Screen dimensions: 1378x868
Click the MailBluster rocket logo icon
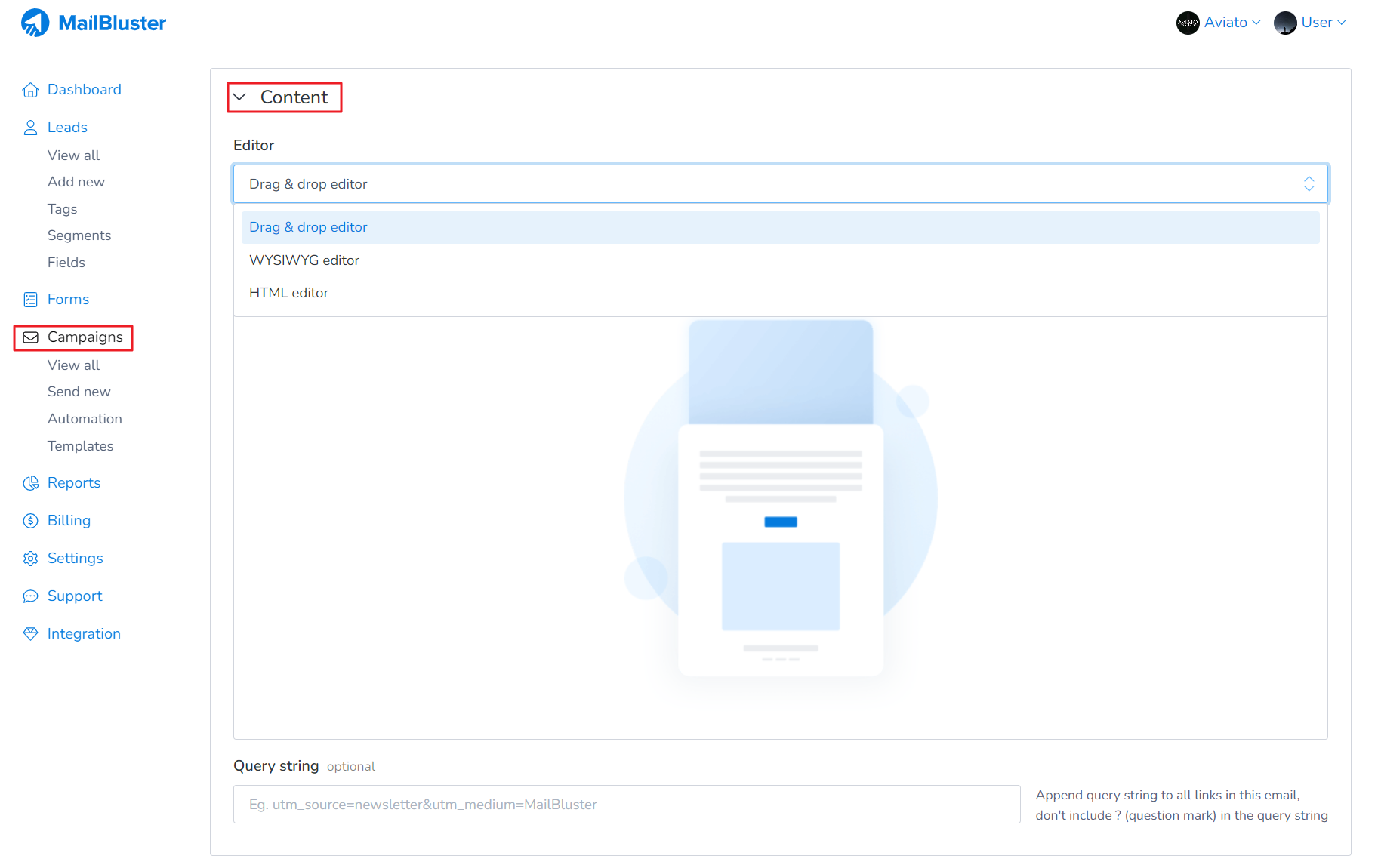coord(35,23)
